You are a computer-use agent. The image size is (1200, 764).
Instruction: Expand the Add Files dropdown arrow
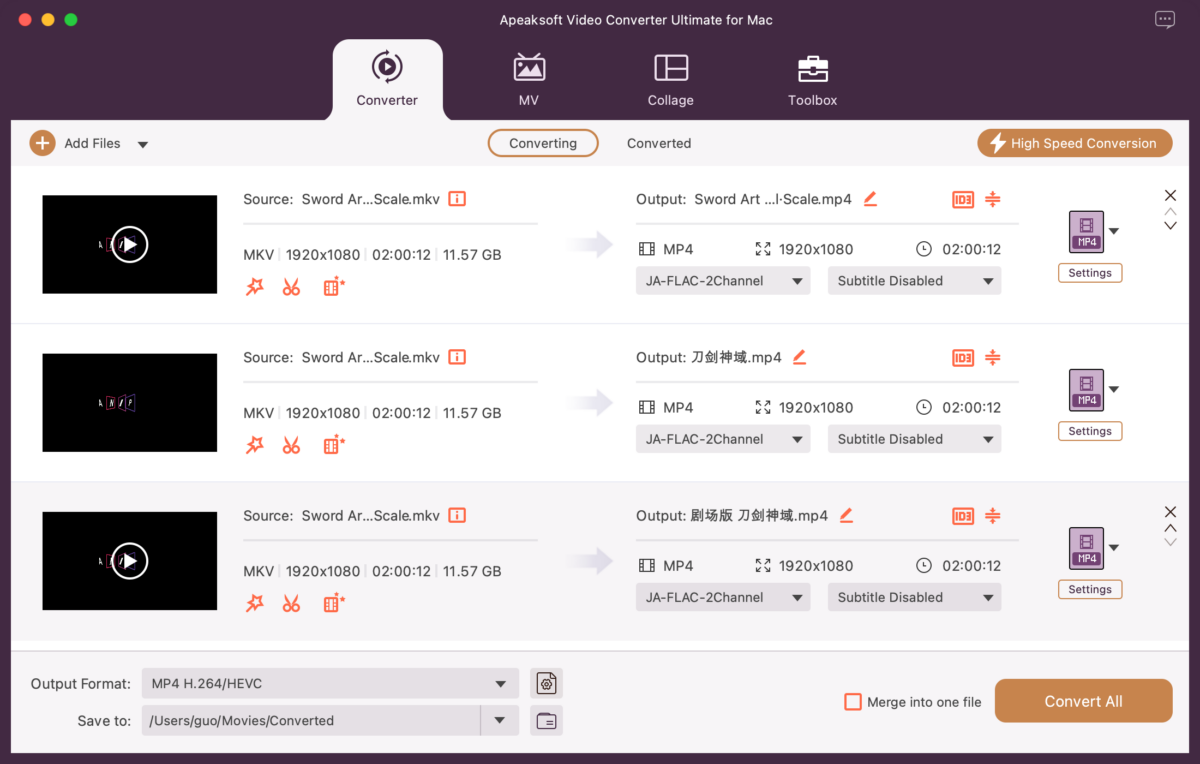tap(142, 144)
